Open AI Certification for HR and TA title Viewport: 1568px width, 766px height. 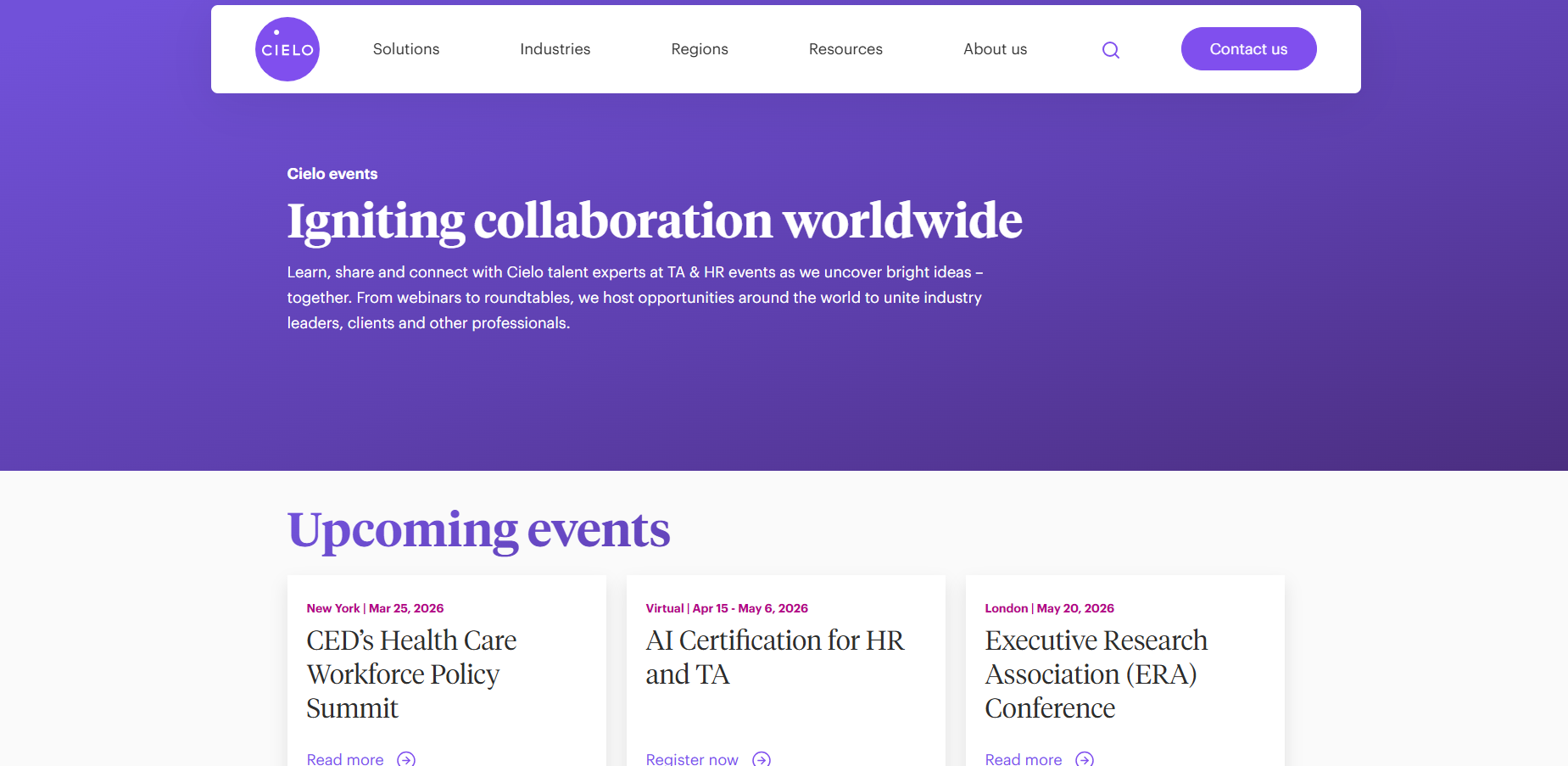coord(775,657)
